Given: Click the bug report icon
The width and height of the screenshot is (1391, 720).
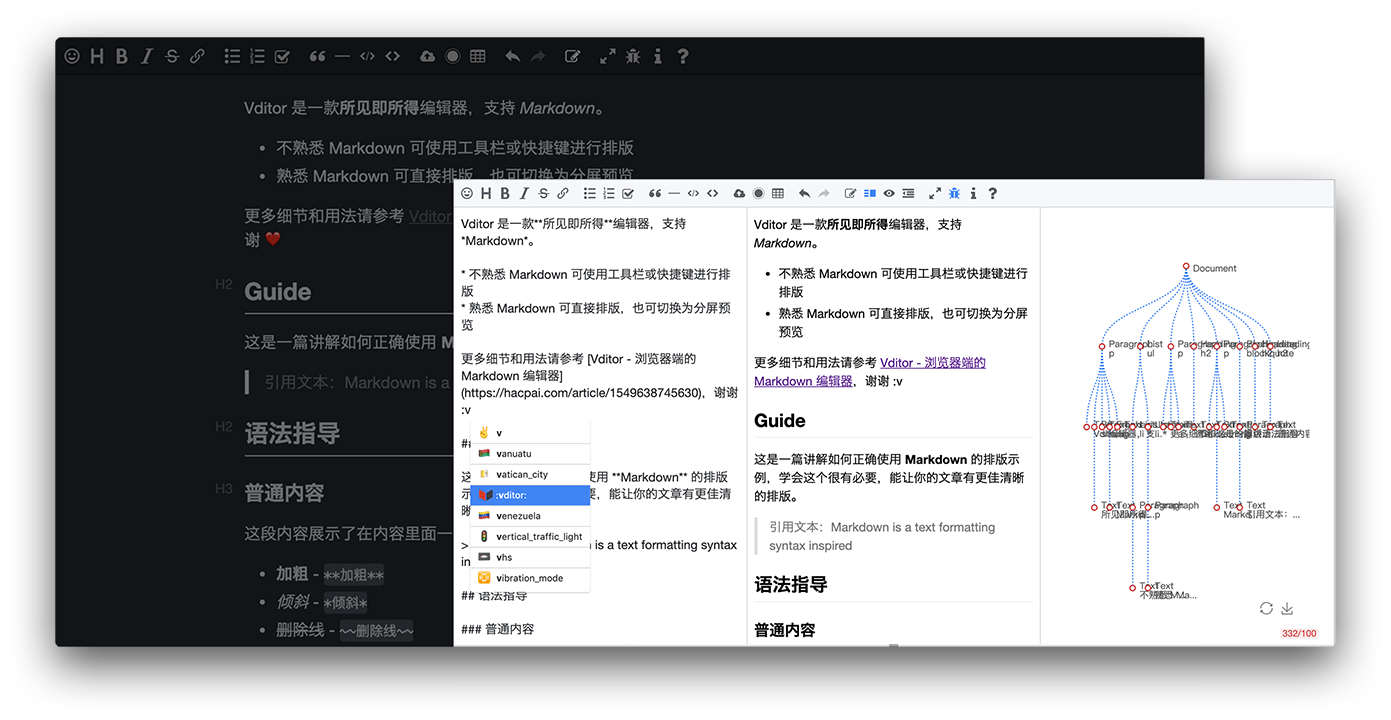Looking at the screenshot, I should click(x=954, y=193).
